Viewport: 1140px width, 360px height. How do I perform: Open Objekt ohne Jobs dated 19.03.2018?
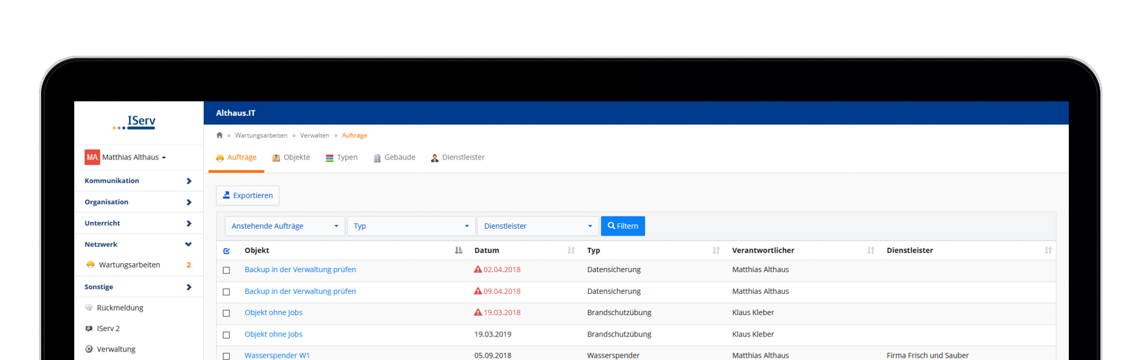click(x=273, y=313)
